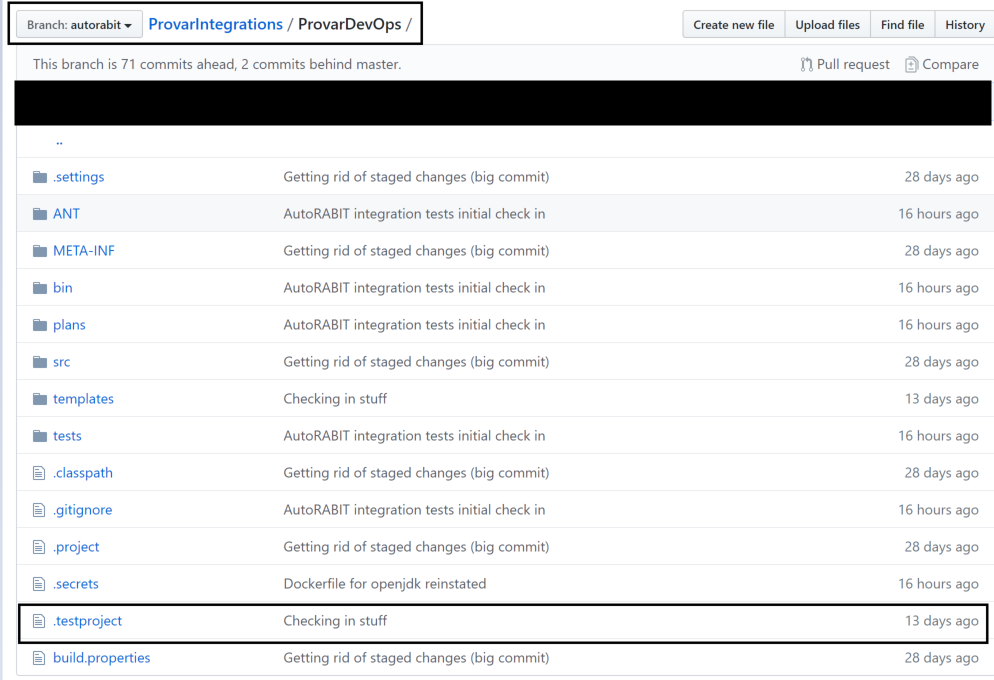Viewport: 994px width, 680px height.
Task: Open the commit message for ANT
Action: click(414, 214)
